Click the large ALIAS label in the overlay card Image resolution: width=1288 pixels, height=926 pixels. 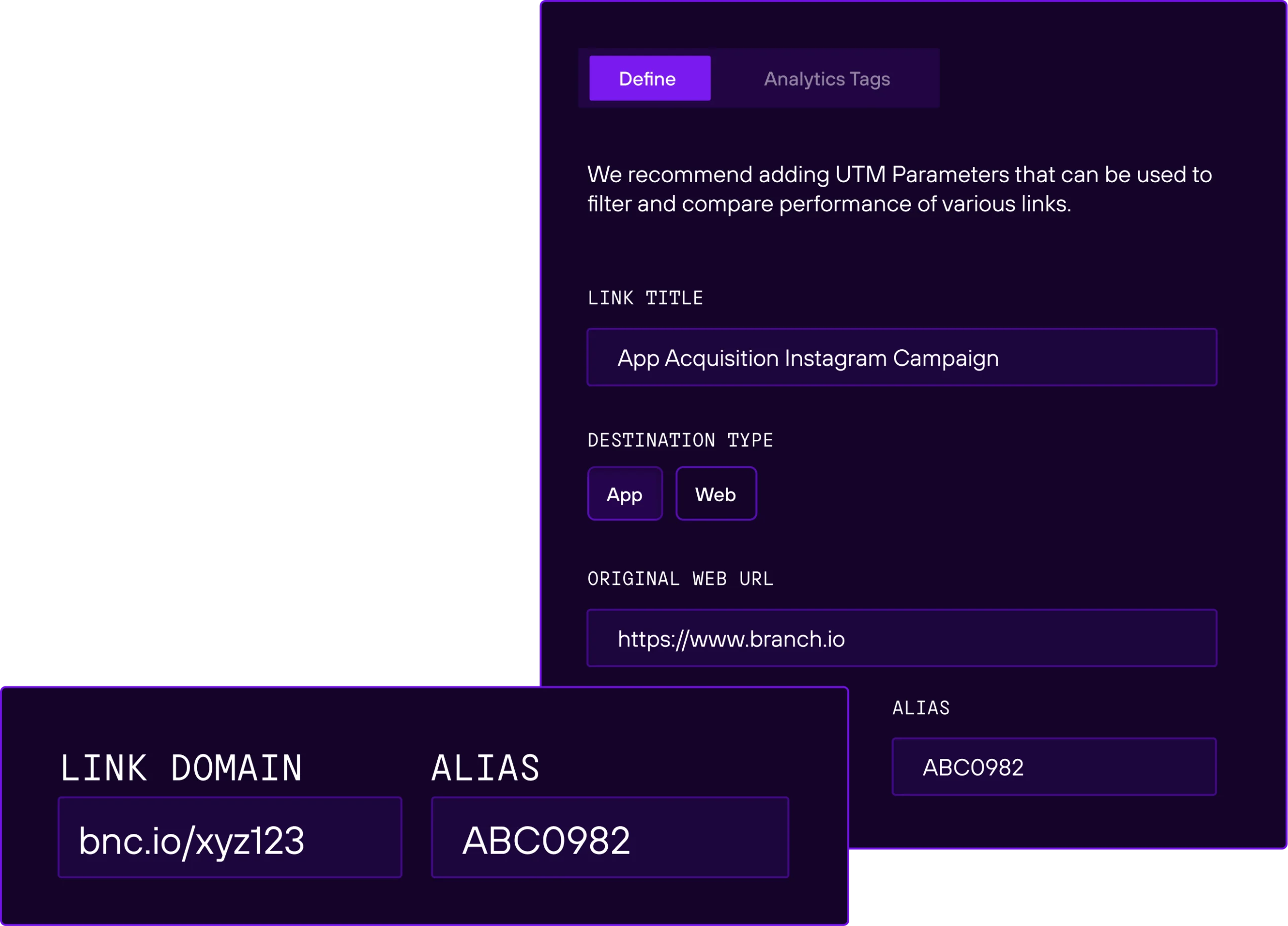[485, 768]
